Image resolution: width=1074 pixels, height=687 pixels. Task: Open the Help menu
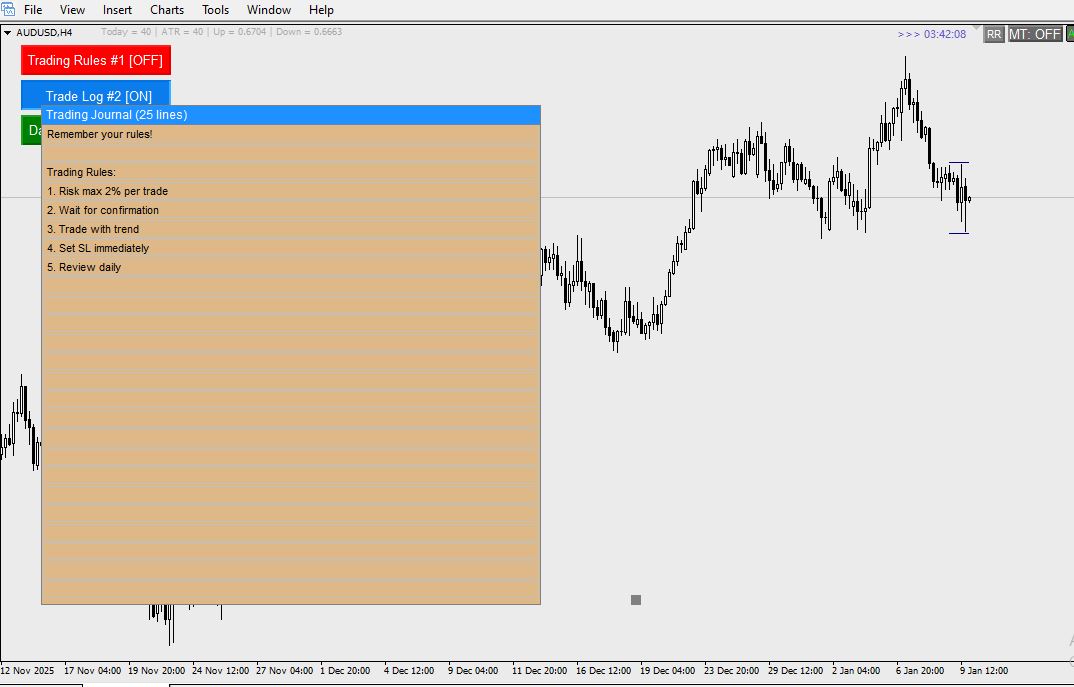(321, 10)
